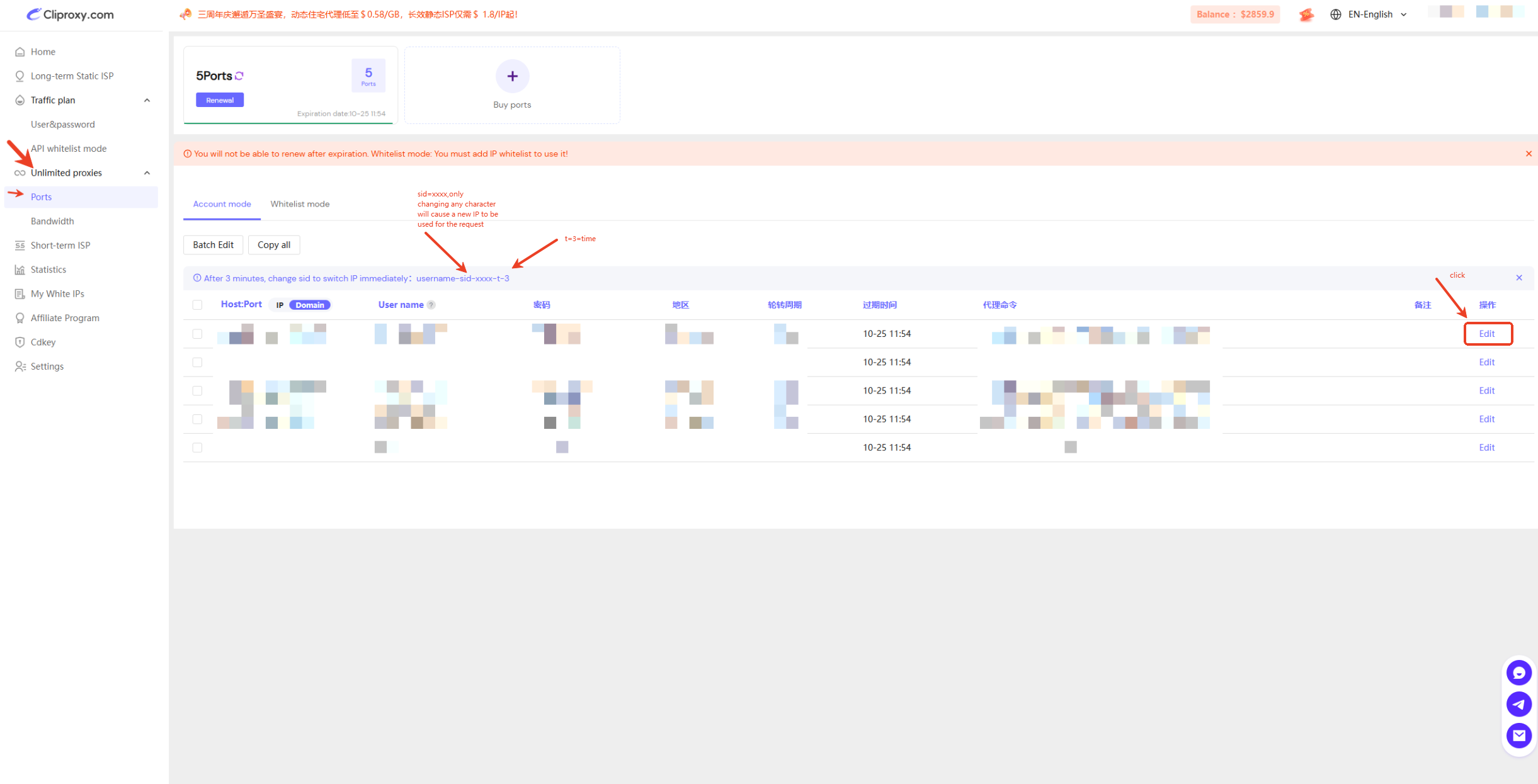Image resolution: width=1538 pixels, height=784 pixels.
Task: Tick the first port row checkbox
Action: point(197,334)
